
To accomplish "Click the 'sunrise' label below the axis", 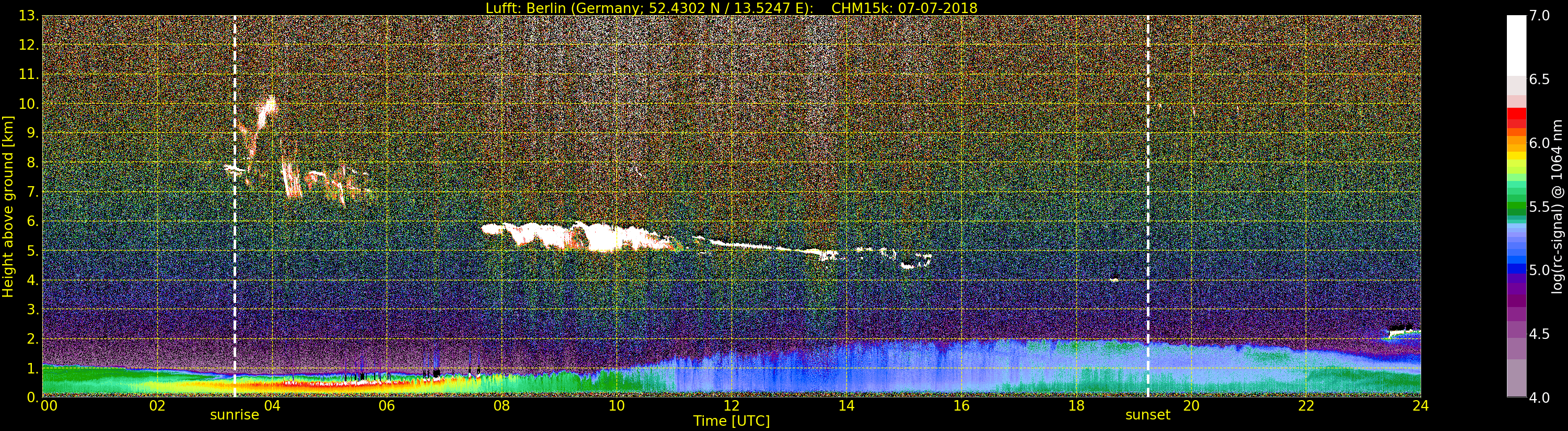I will 235,415.
